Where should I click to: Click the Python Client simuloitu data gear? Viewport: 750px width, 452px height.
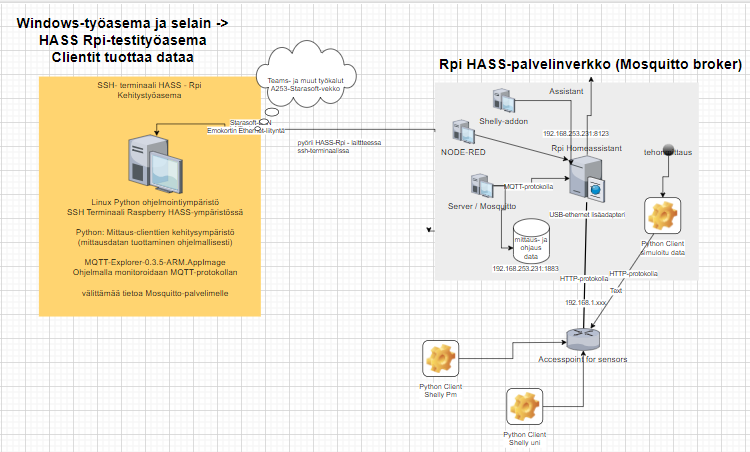(662, 216)
